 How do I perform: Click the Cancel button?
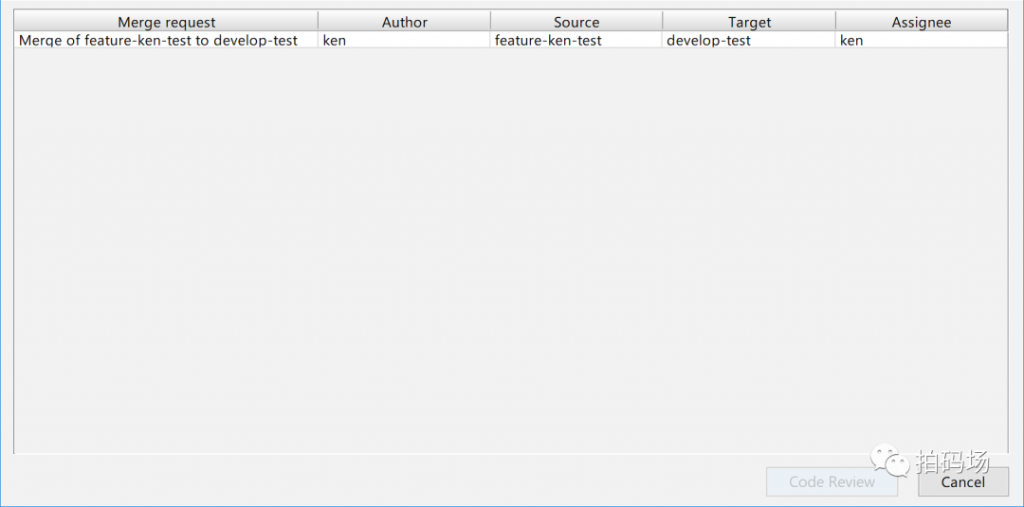pos(963,482)
